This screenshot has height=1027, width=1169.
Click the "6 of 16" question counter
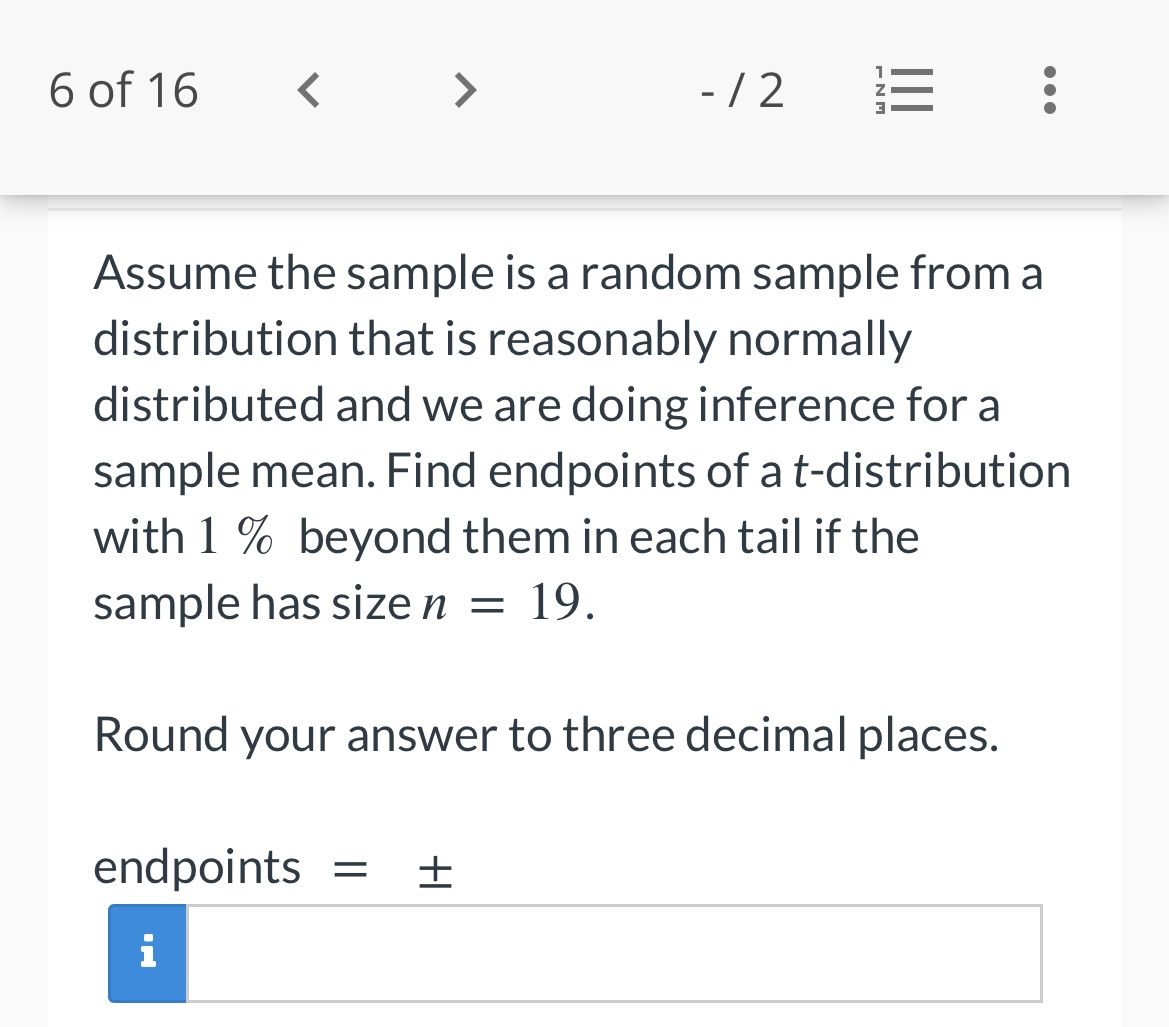pyautogui.click(x=123, y=90)
